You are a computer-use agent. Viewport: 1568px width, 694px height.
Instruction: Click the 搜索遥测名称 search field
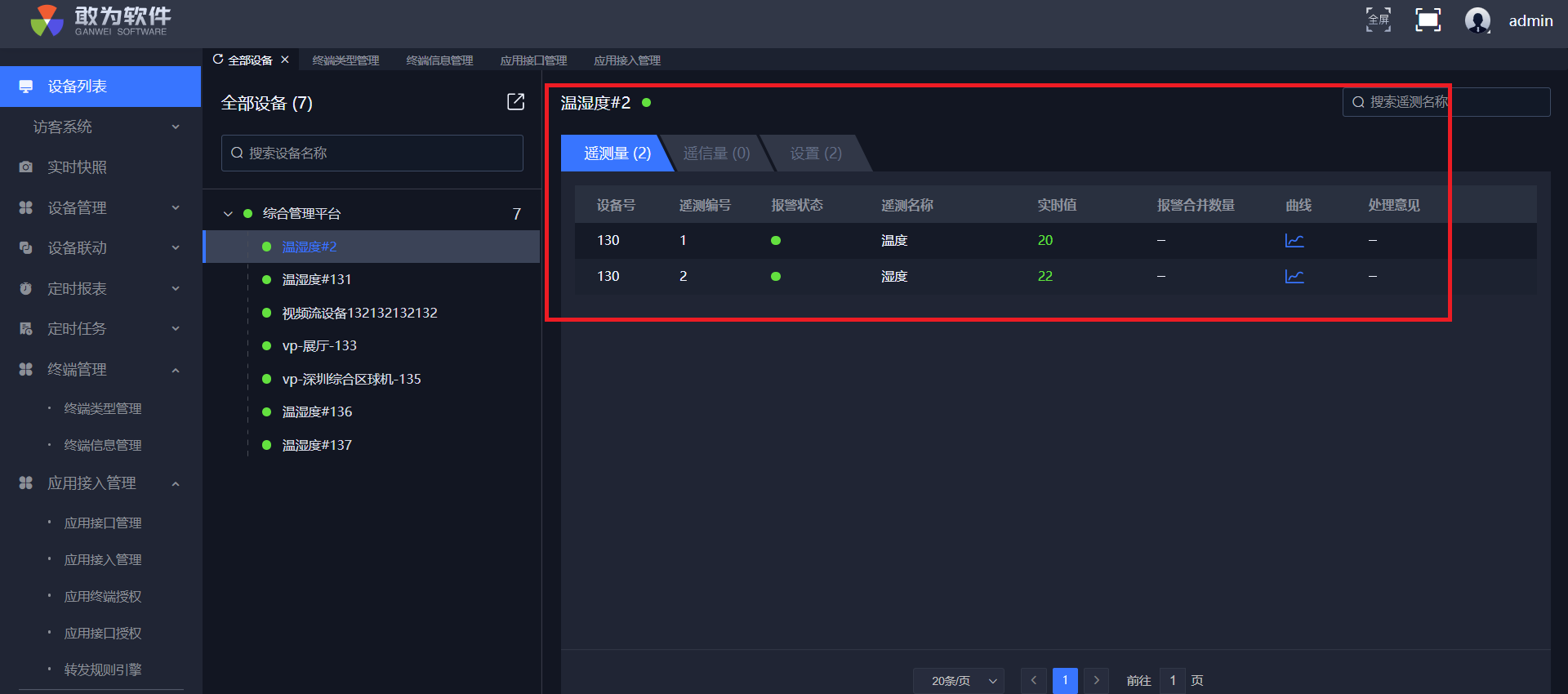[x=1446, y=102]
